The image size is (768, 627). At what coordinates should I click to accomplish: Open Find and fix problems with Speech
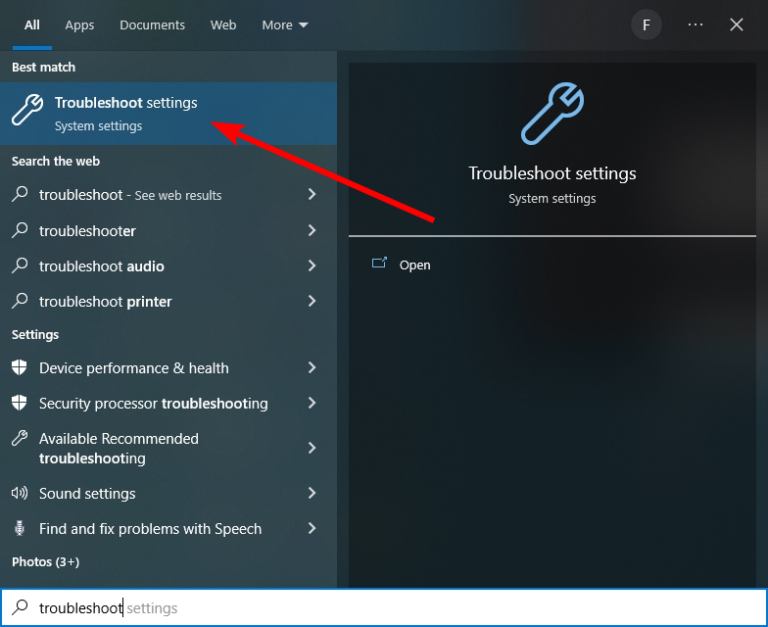pyautogui.click(x=168, y=529)
